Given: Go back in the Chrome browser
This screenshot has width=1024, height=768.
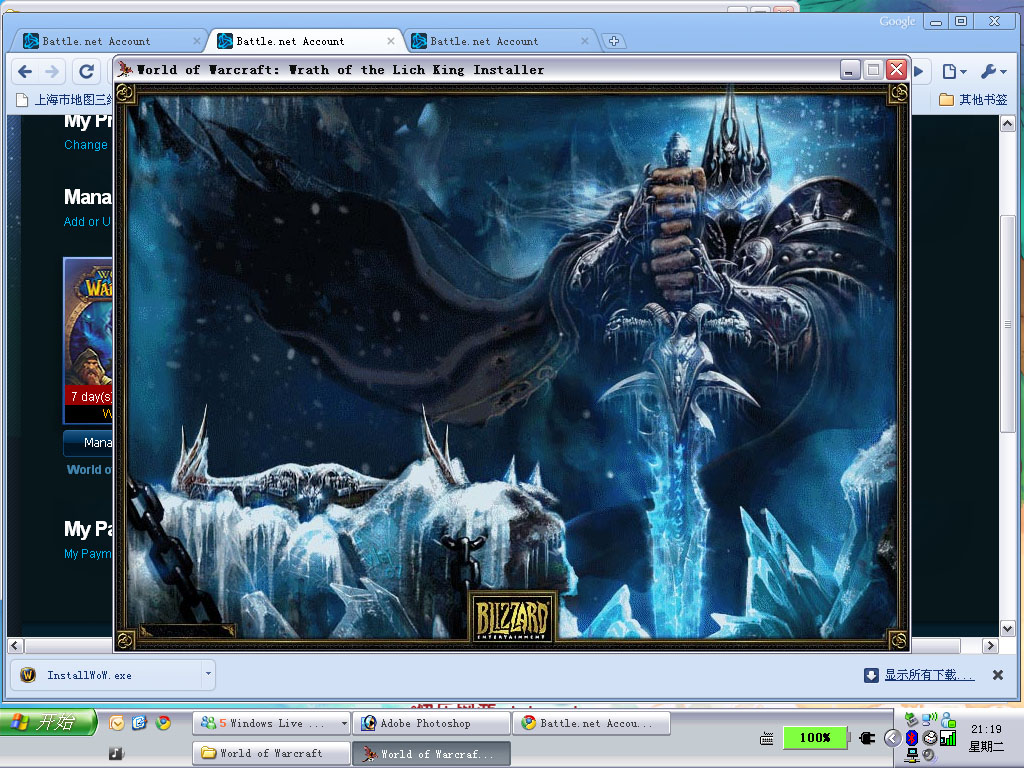Looking at the screenshot, I should 25,71.
